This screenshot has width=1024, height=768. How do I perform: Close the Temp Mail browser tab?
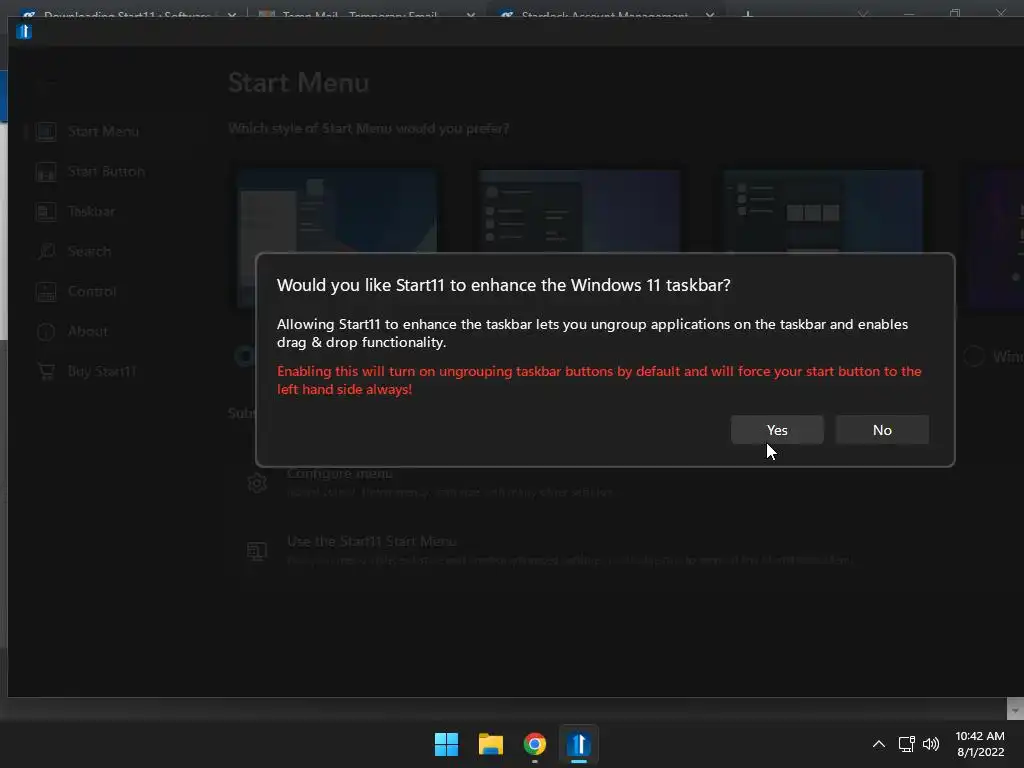coord(471,15)
